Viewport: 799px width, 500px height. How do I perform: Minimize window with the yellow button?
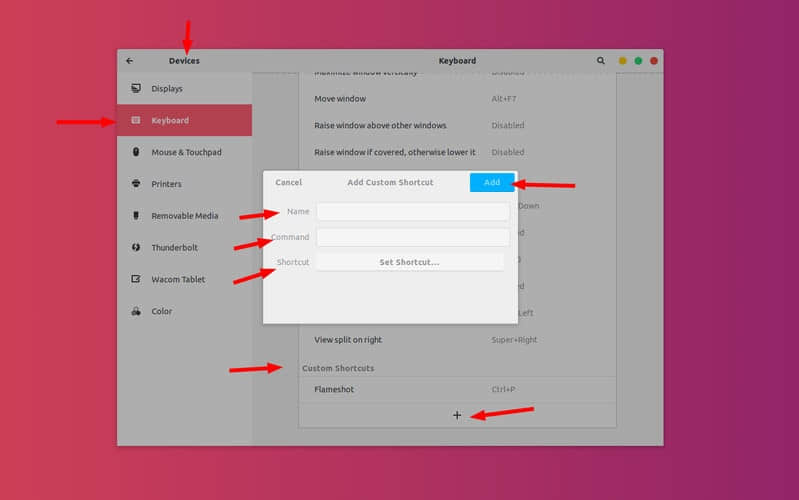tap(622, 61)
